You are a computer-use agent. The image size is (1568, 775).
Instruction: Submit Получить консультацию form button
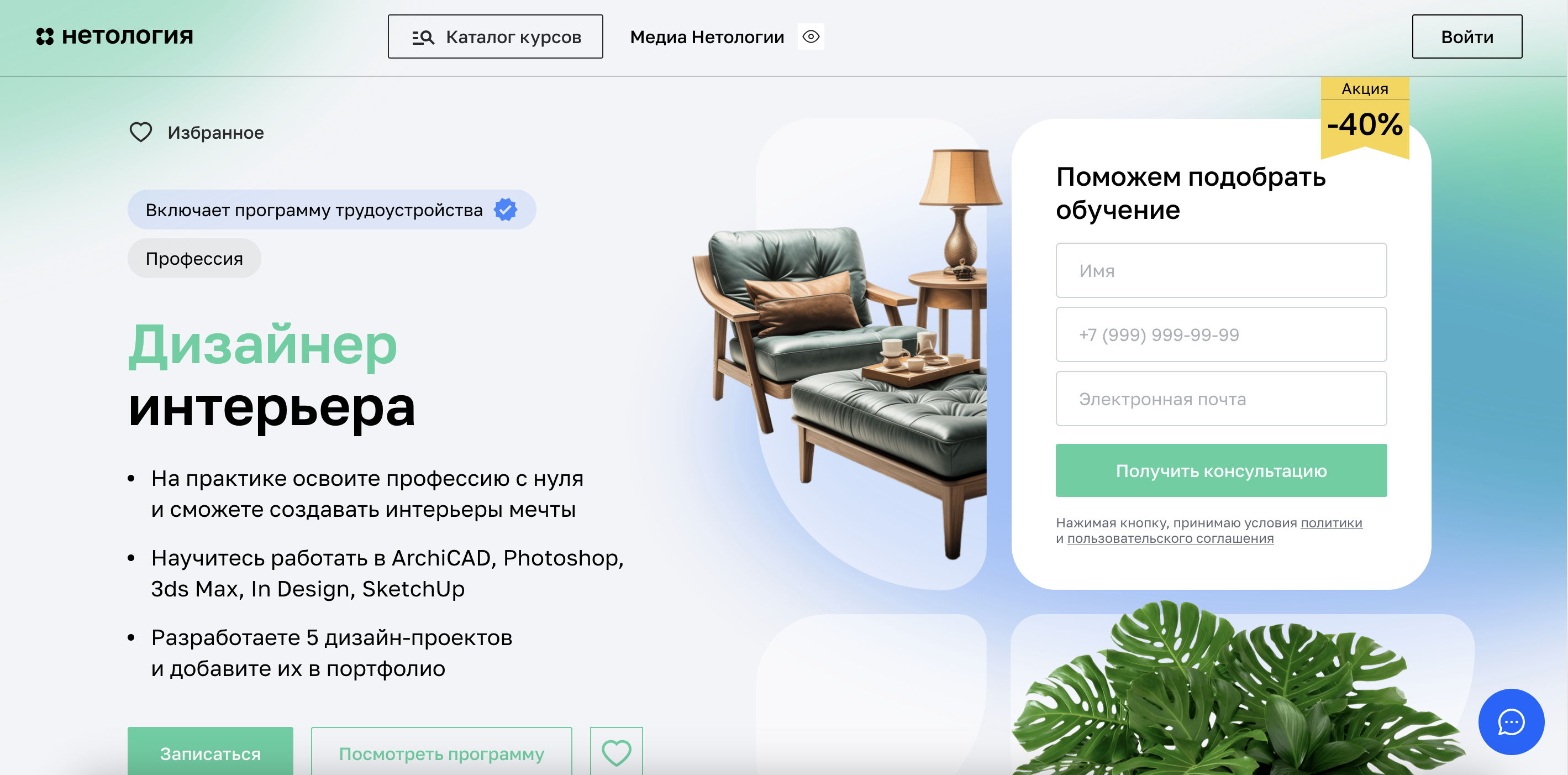[x=1221, y=470]
